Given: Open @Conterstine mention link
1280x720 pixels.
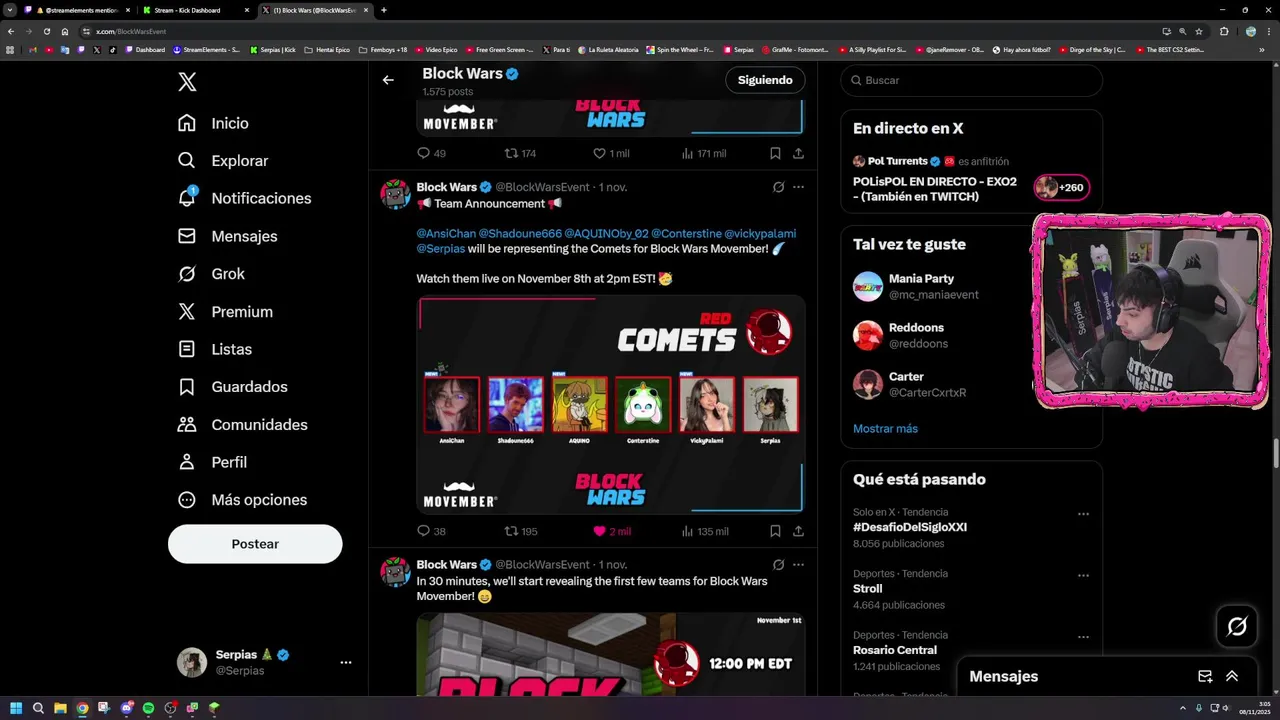Looking at the screenshot, I should [686, 233].
